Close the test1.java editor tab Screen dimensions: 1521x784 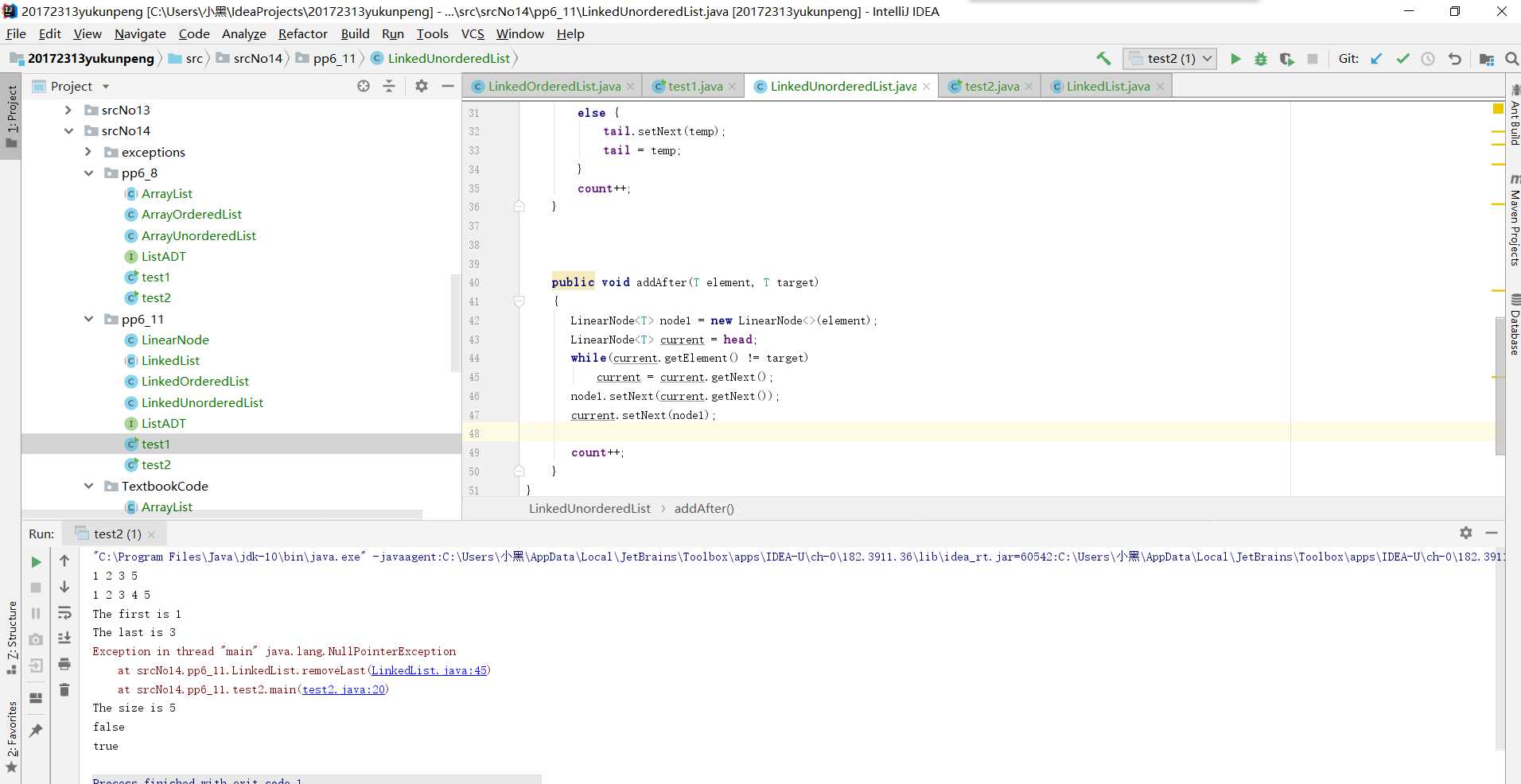point(732,87)
